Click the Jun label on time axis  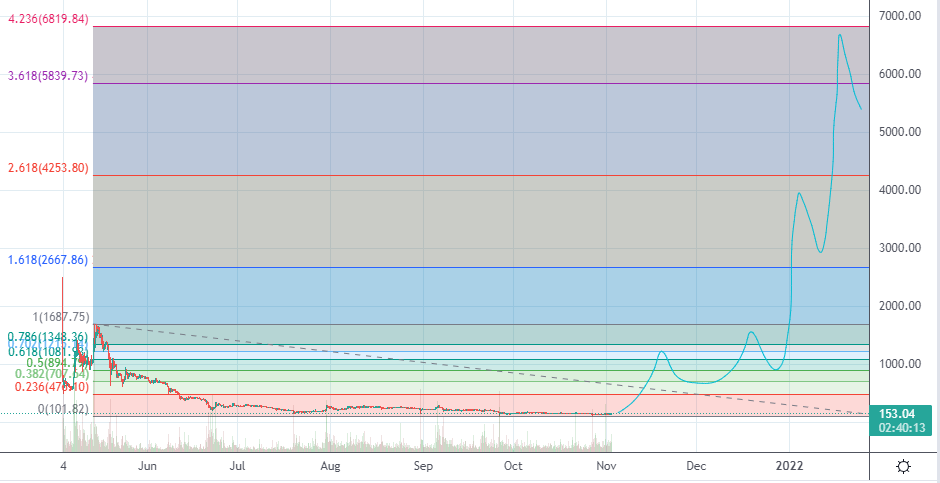(x=147, y=466)
